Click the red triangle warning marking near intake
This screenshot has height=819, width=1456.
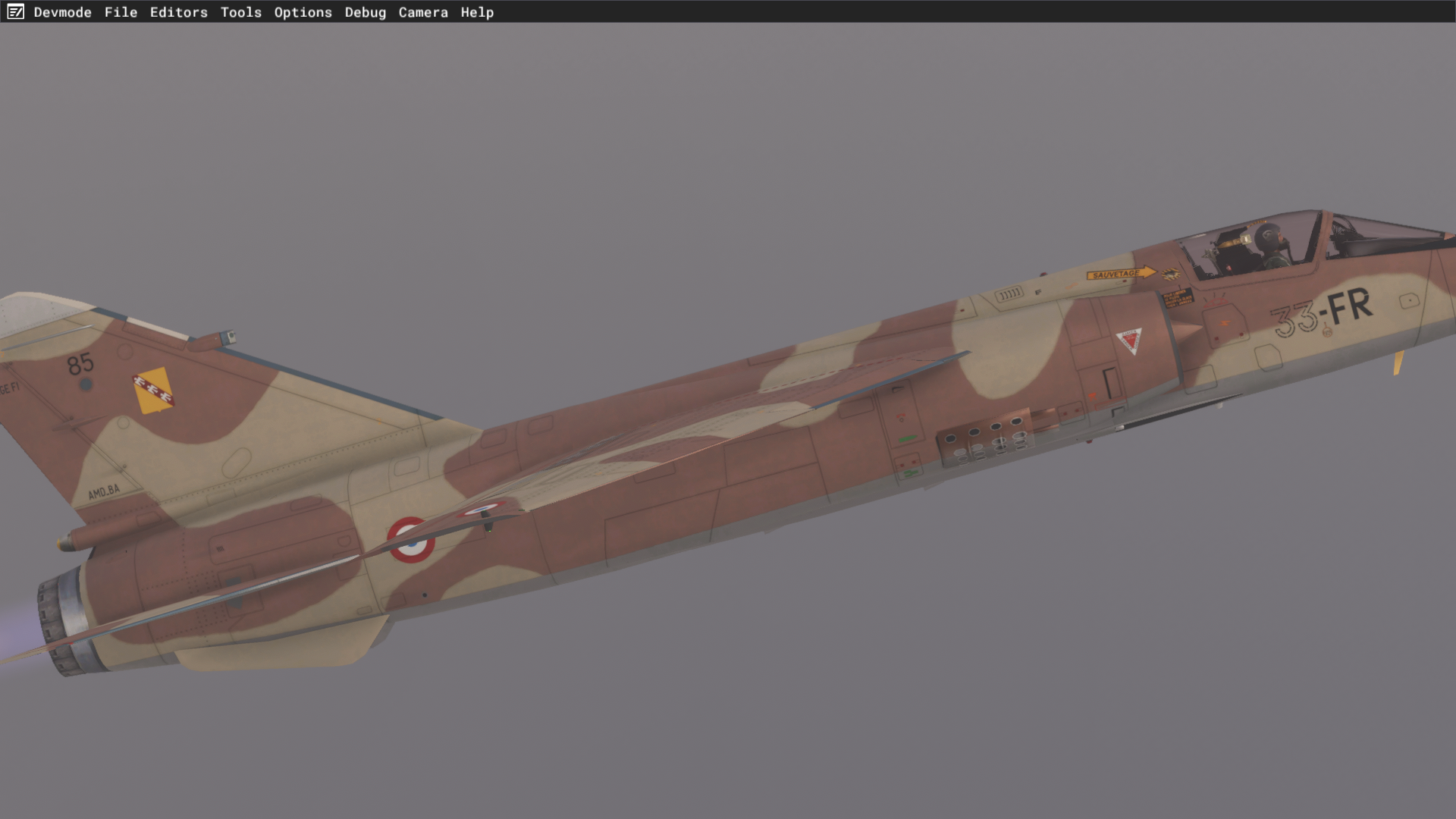pyautogui.click(x=1129, y=340)
